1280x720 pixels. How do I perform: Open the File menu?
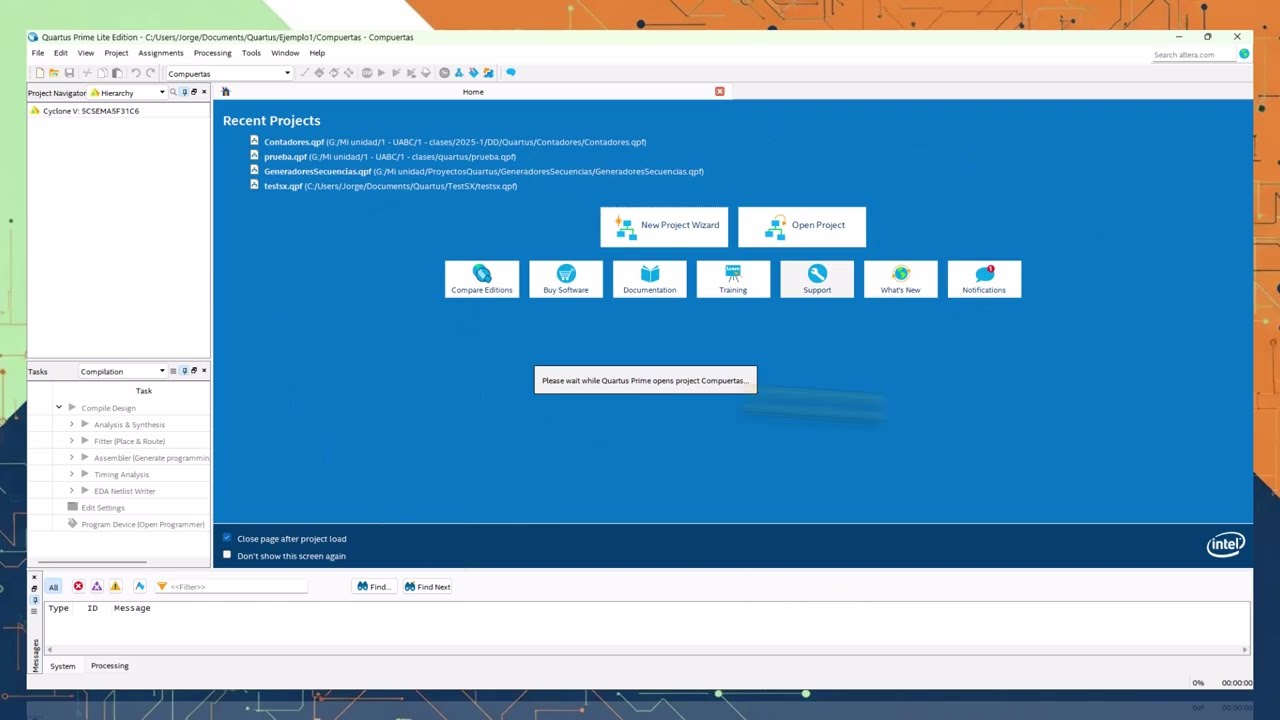click(38, 53)
